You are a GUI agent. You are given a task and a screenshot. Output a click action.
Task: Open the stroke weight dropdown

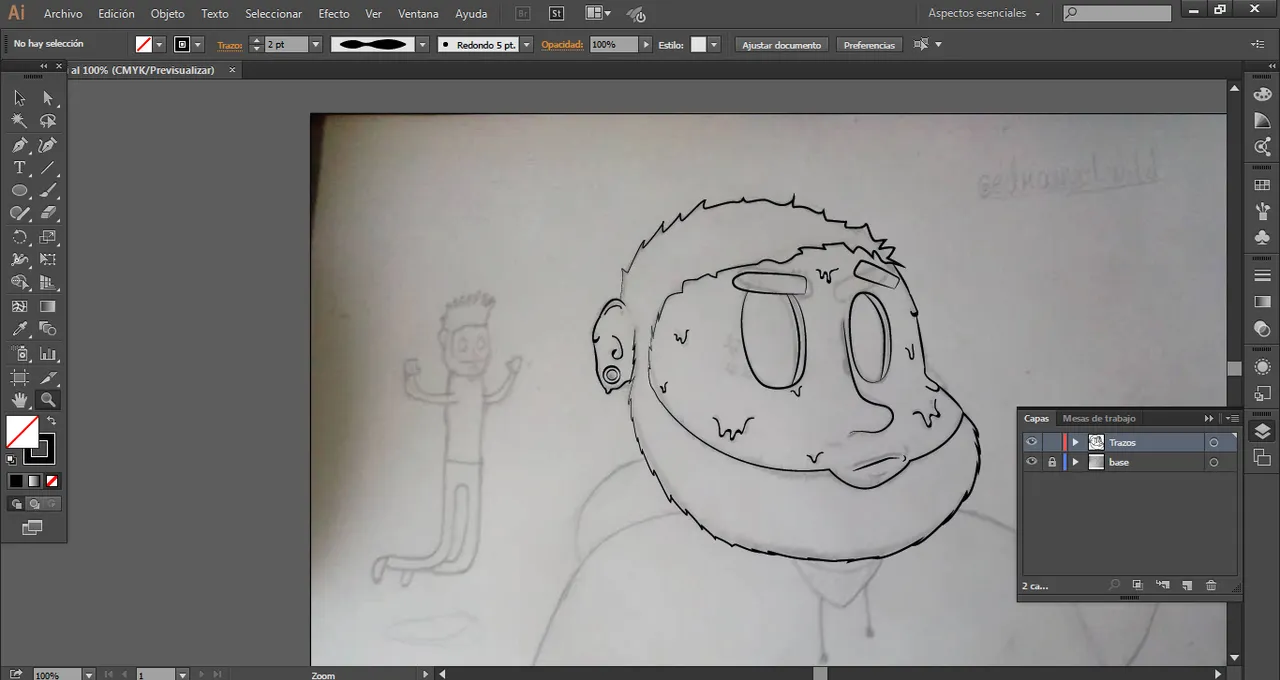pos(316,44)
